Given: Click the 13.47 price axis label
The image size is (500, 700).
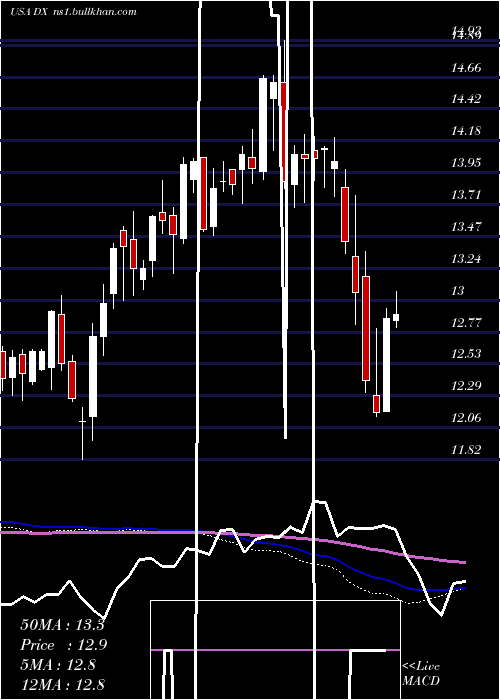Looking at the screenshot, I should click(x=466, y=226).
